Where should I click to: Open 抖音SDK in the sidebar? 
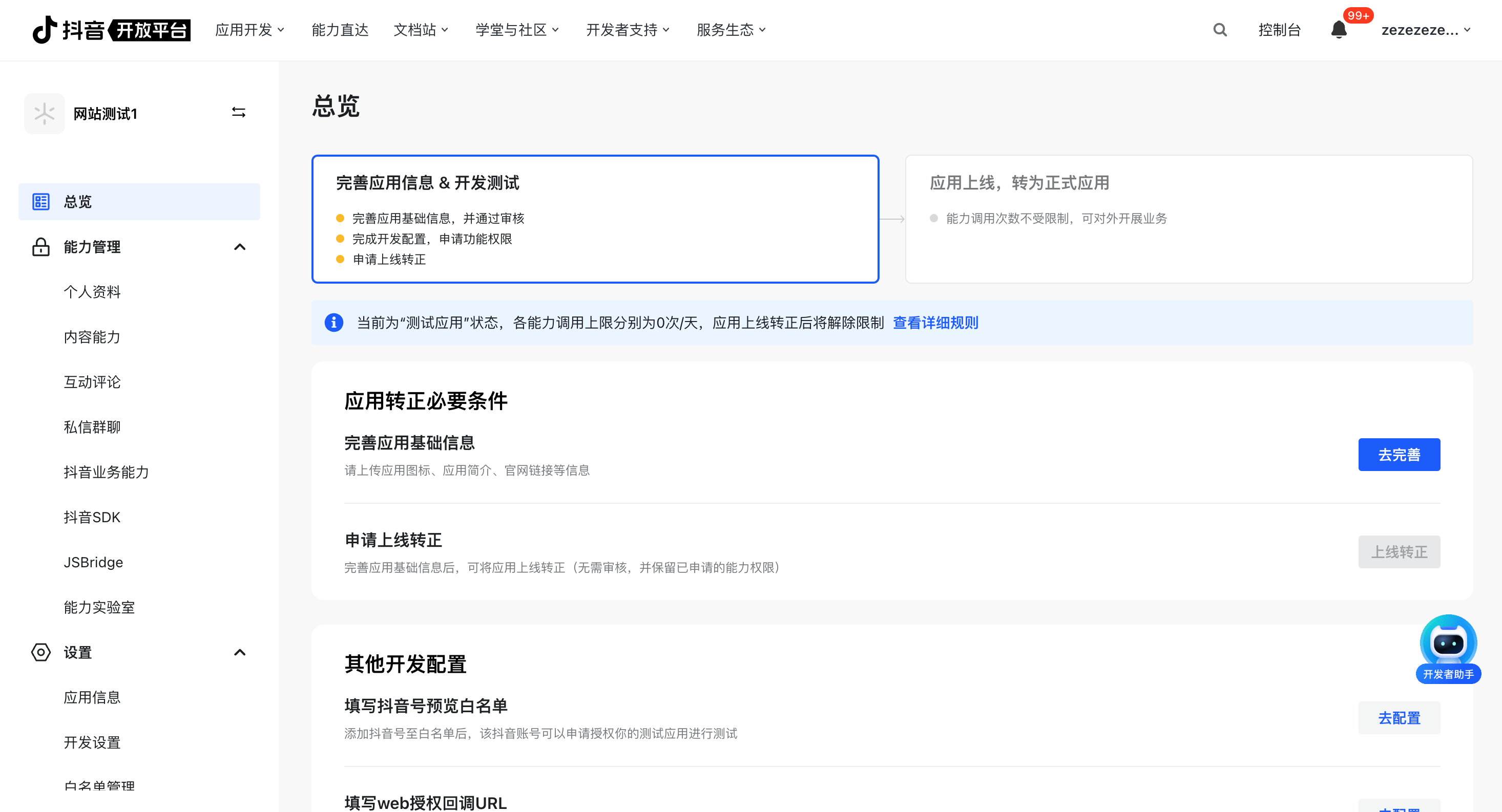point(92,517)
